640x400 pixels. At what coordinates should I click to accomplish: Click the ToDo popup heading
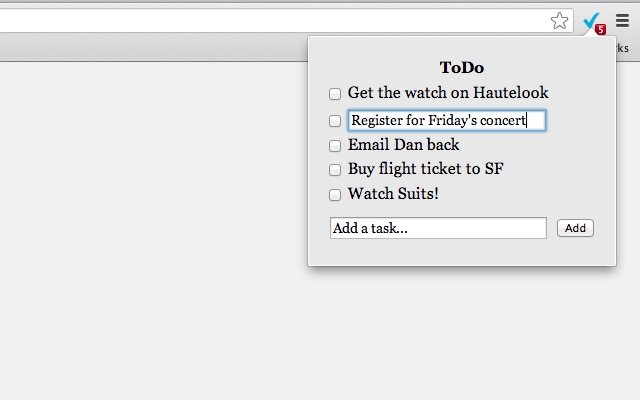pos(462,68)
